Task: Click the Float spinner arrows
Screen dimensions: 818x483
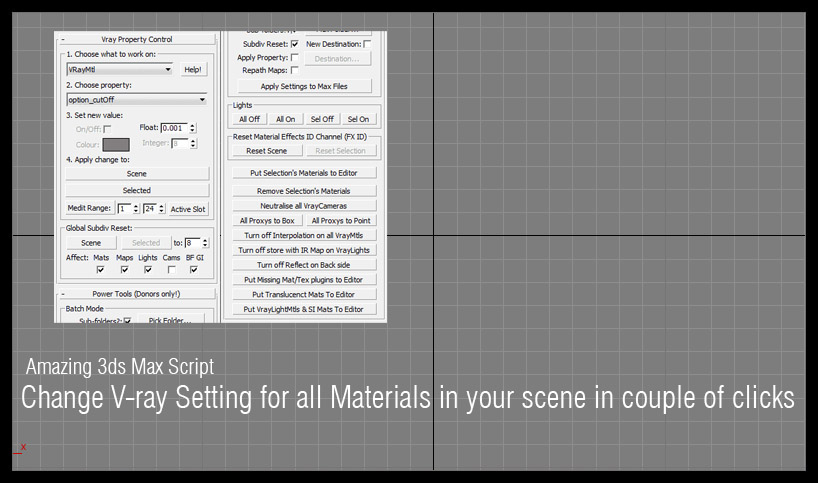Action: [193, 128]
